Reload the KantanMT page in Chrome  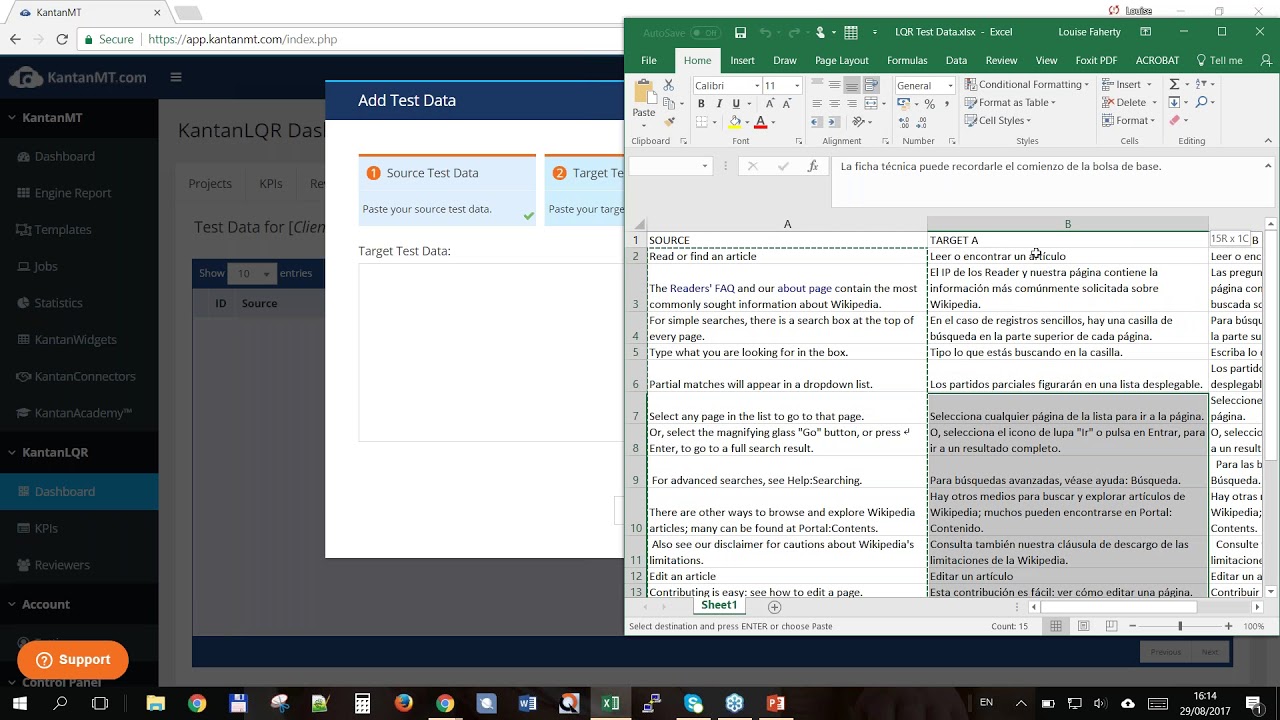(62, 39)
